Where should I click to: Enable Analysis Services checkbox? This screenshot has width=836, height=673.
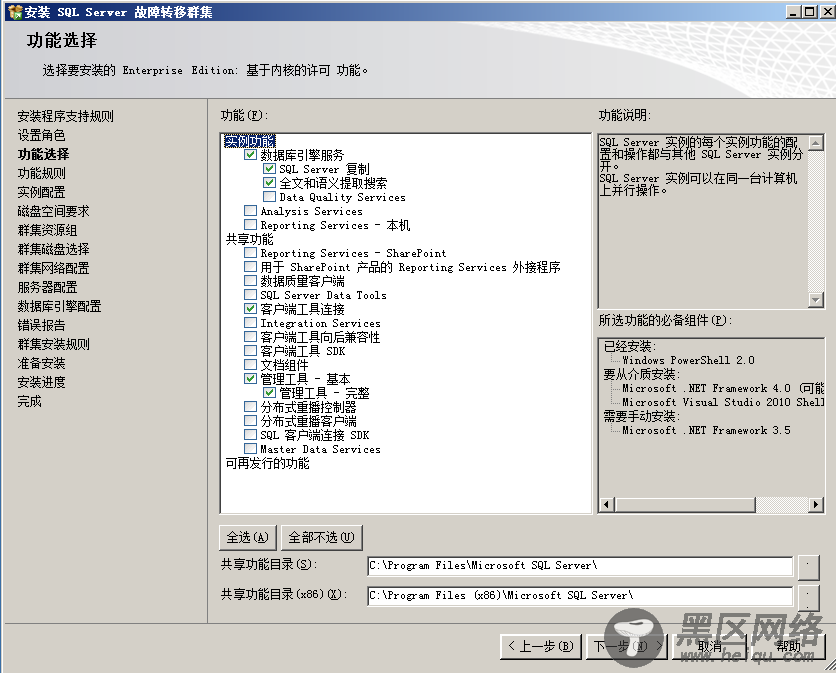click(251, 211)
